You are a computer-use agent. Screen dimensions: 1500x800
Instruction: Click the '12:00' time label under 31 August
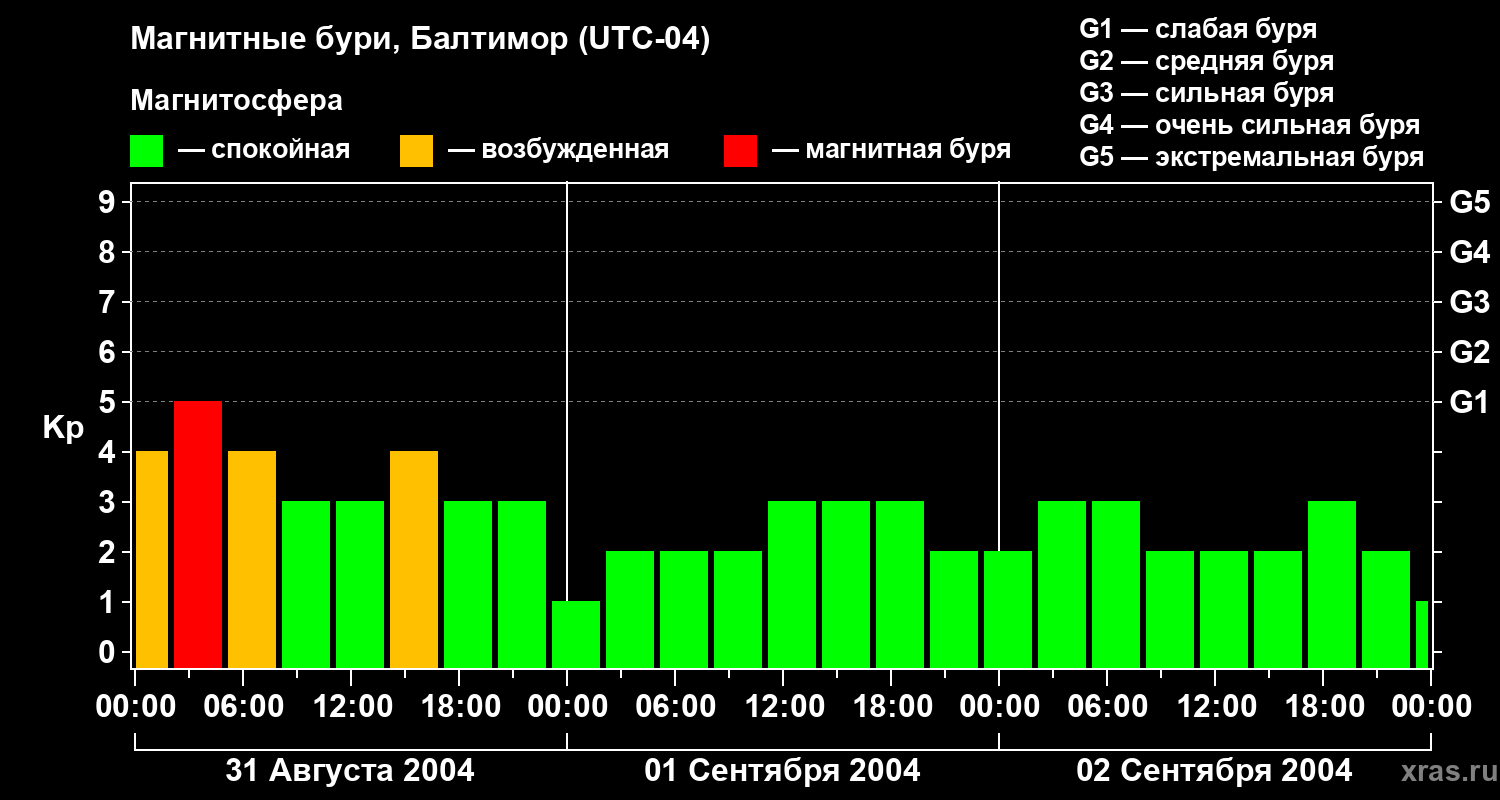pos(351,707)
